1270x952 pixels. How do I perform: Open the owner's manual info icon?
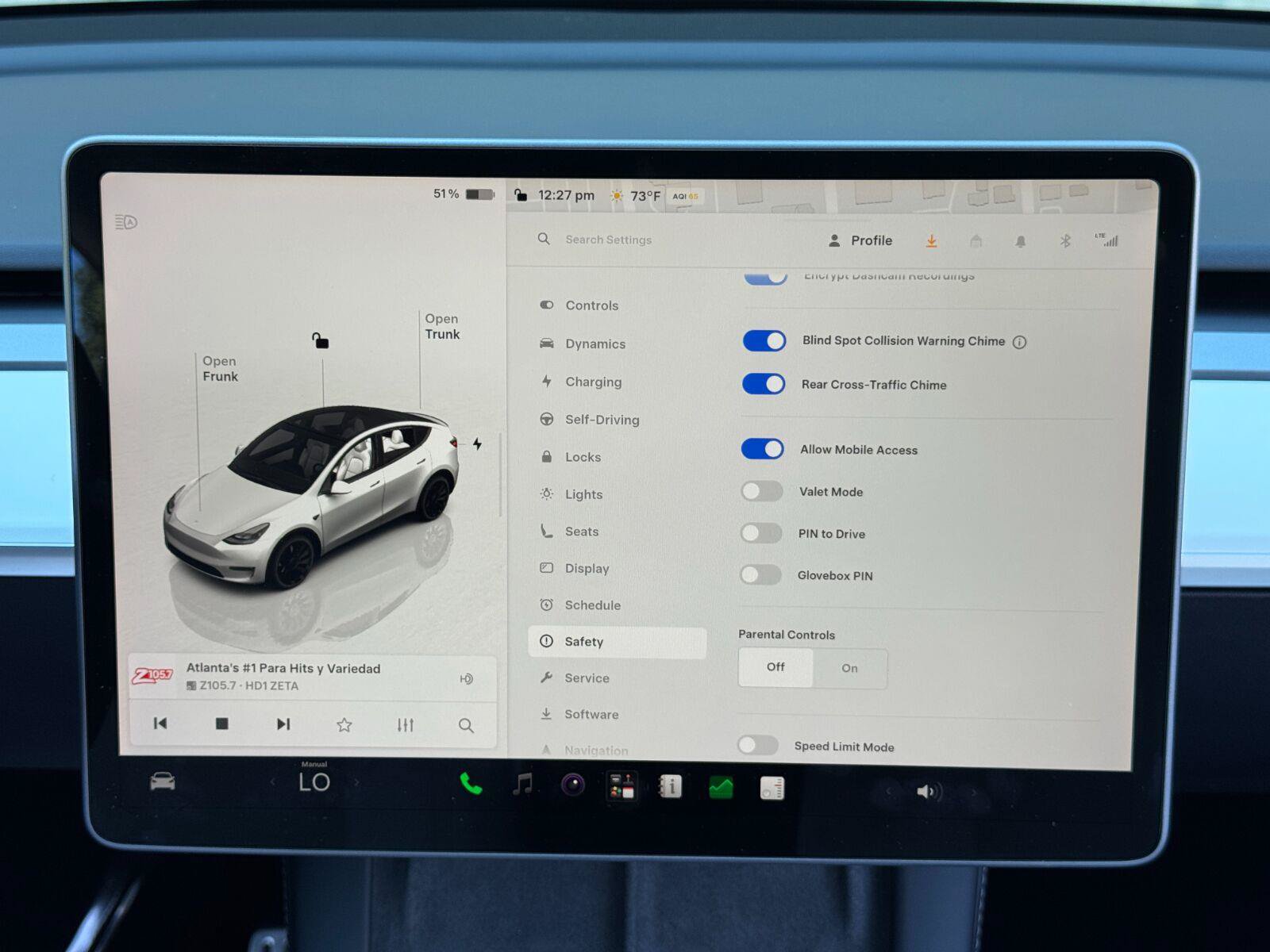671,787
